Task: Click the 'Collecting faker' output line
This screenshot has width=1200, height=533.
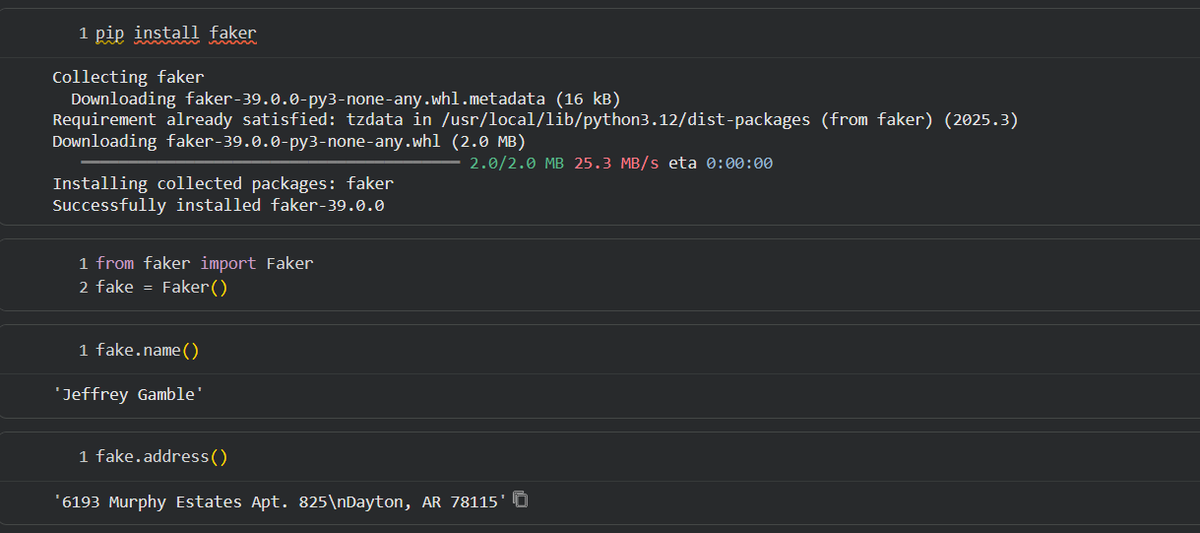Action: click(128, 77)
